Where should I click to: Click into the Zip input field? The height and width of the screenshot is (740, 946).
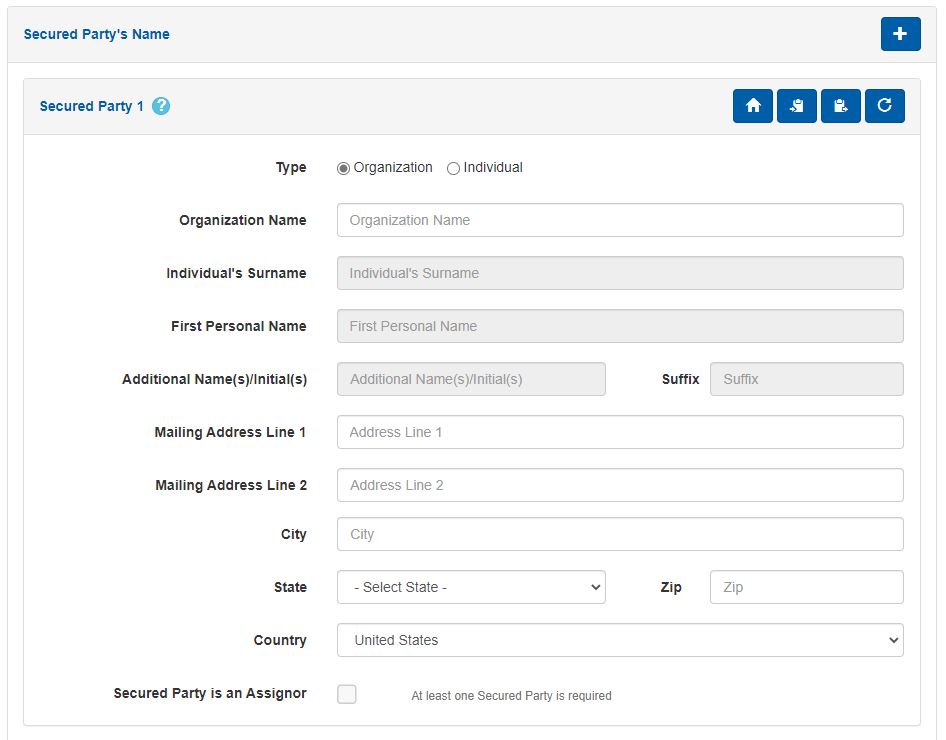click(x=807, y=587)
